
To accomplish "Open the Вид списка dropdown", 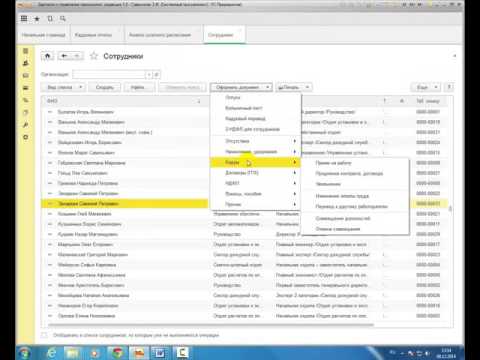I will pos(63,87).
